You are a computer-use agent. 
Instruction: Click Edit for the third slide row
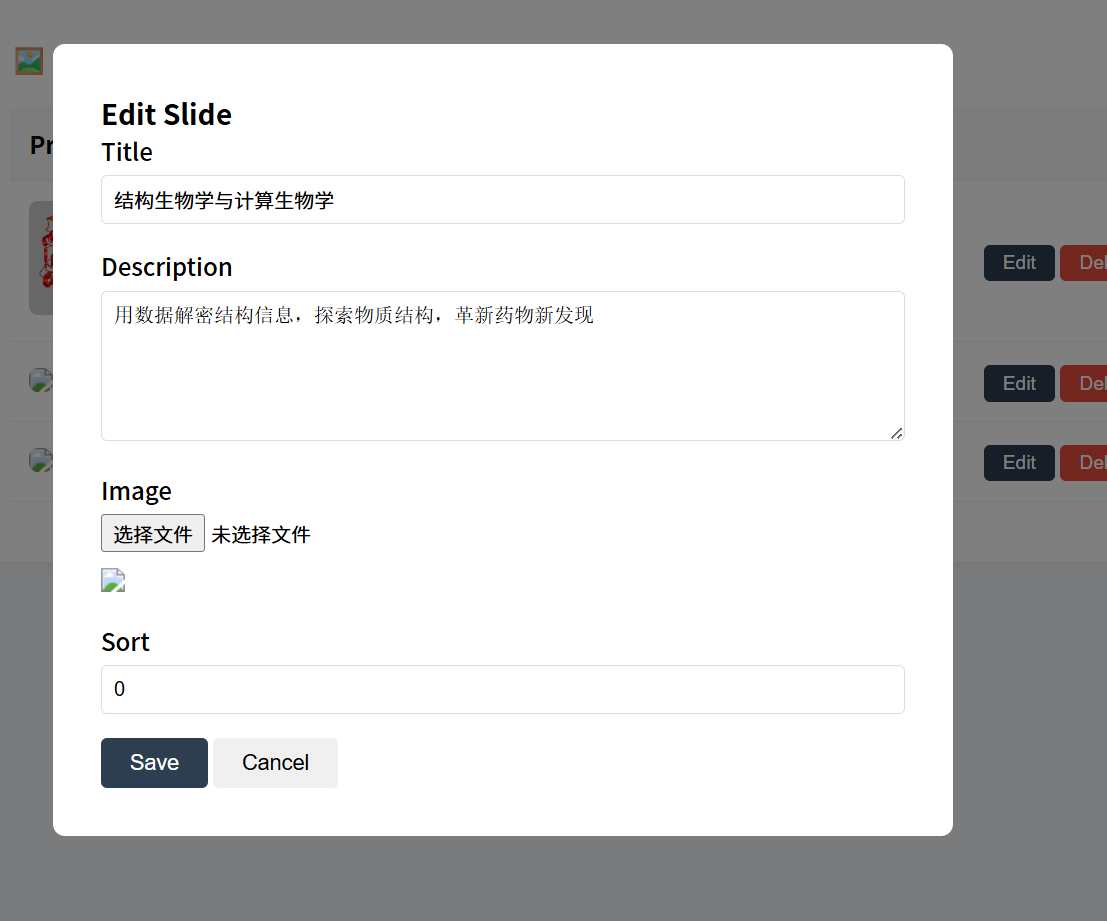[1019, 462]
